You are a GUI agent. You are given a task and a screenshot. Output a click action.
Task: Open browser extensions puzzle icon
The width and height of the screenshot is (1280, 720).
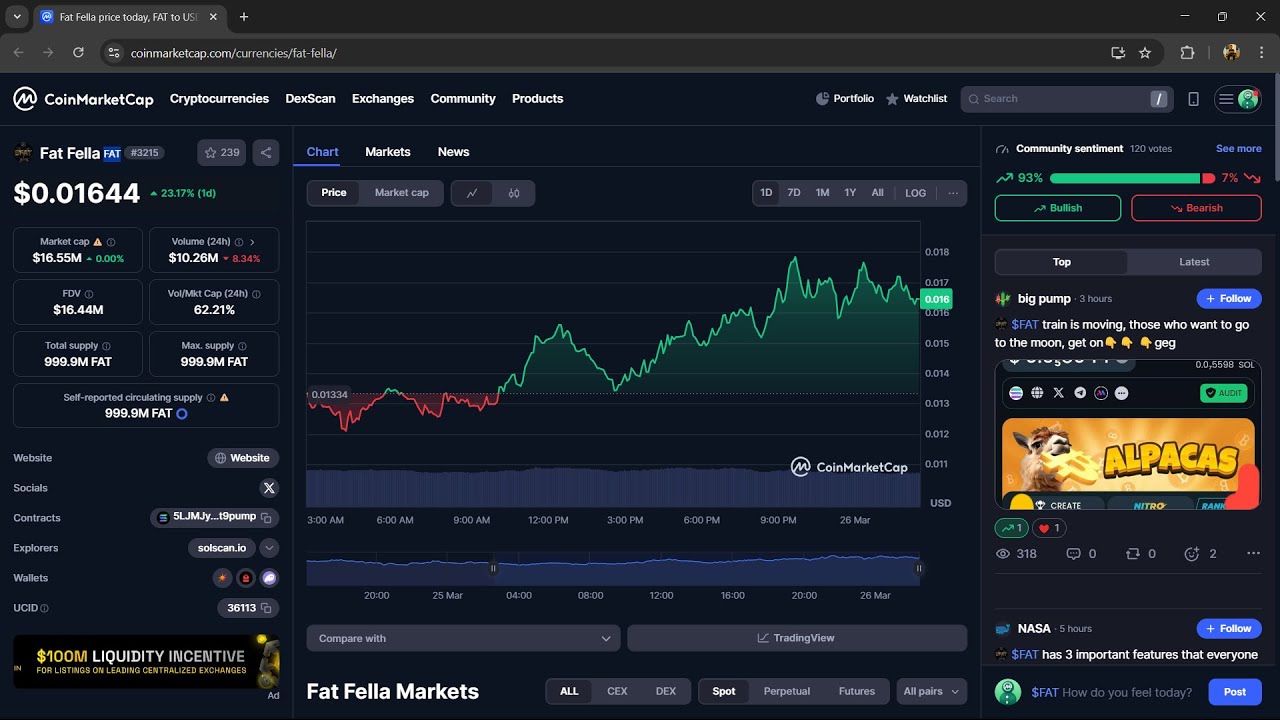1187,53
